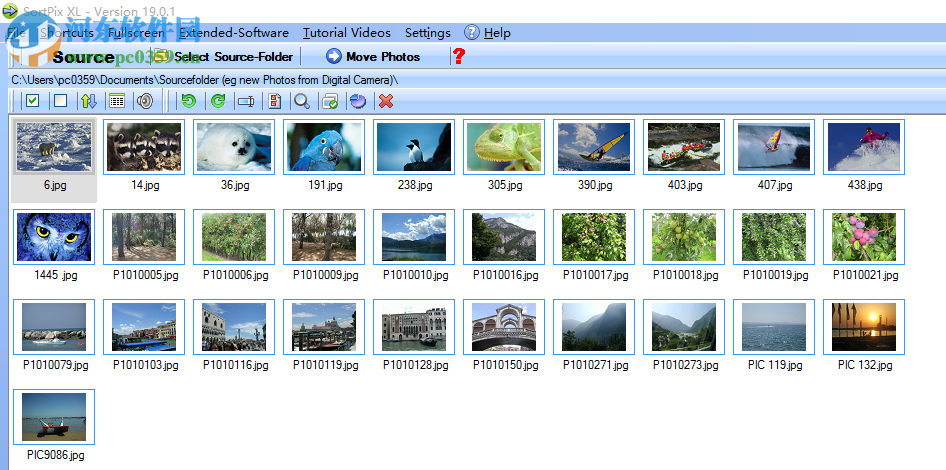The image size is (946, 470).
Task: Select the 191.jpg blue parrot thumbnail
Action: (324, 147)
